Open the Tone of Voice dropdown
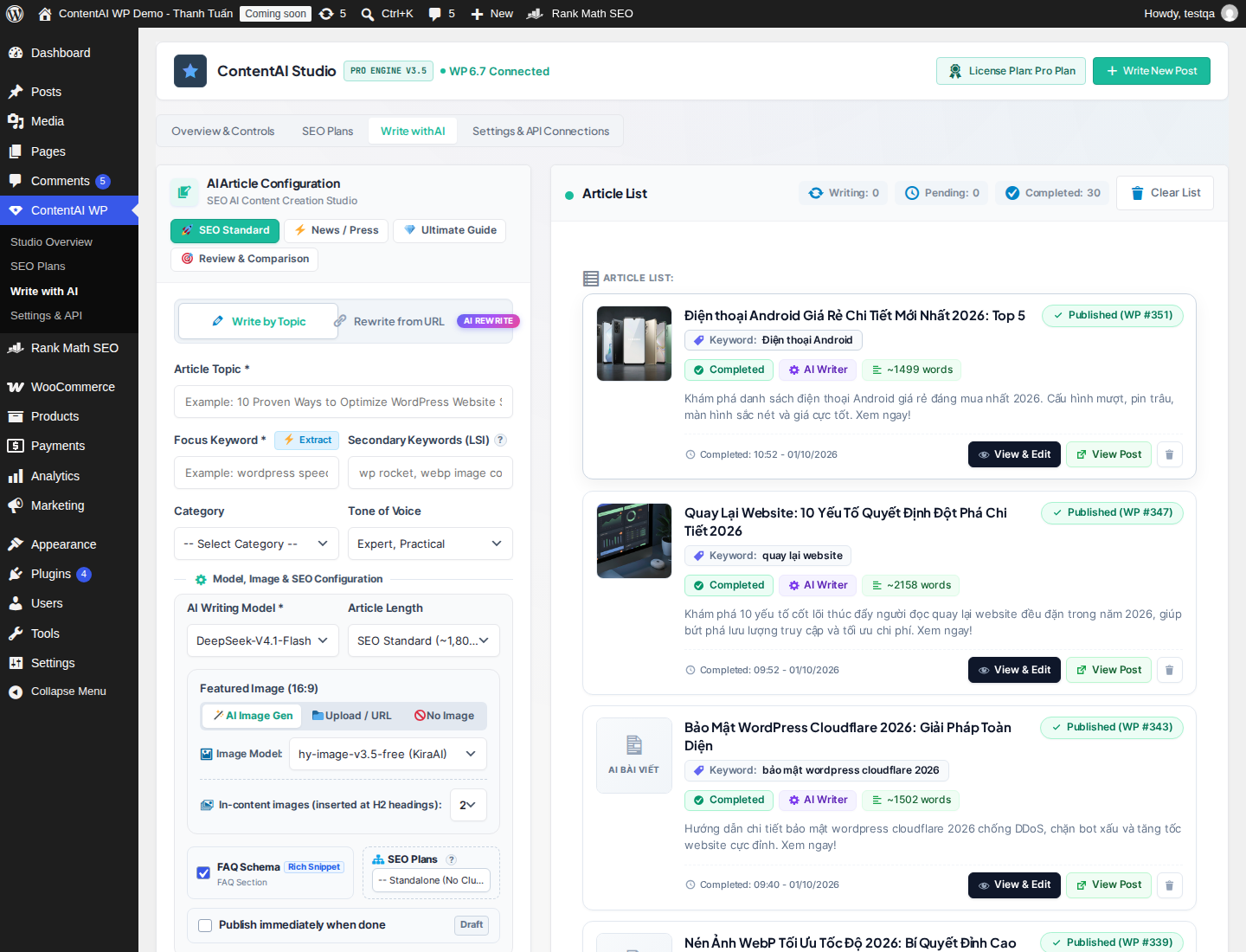This screenshot has height=952, width=1246. tap(430, 544)
